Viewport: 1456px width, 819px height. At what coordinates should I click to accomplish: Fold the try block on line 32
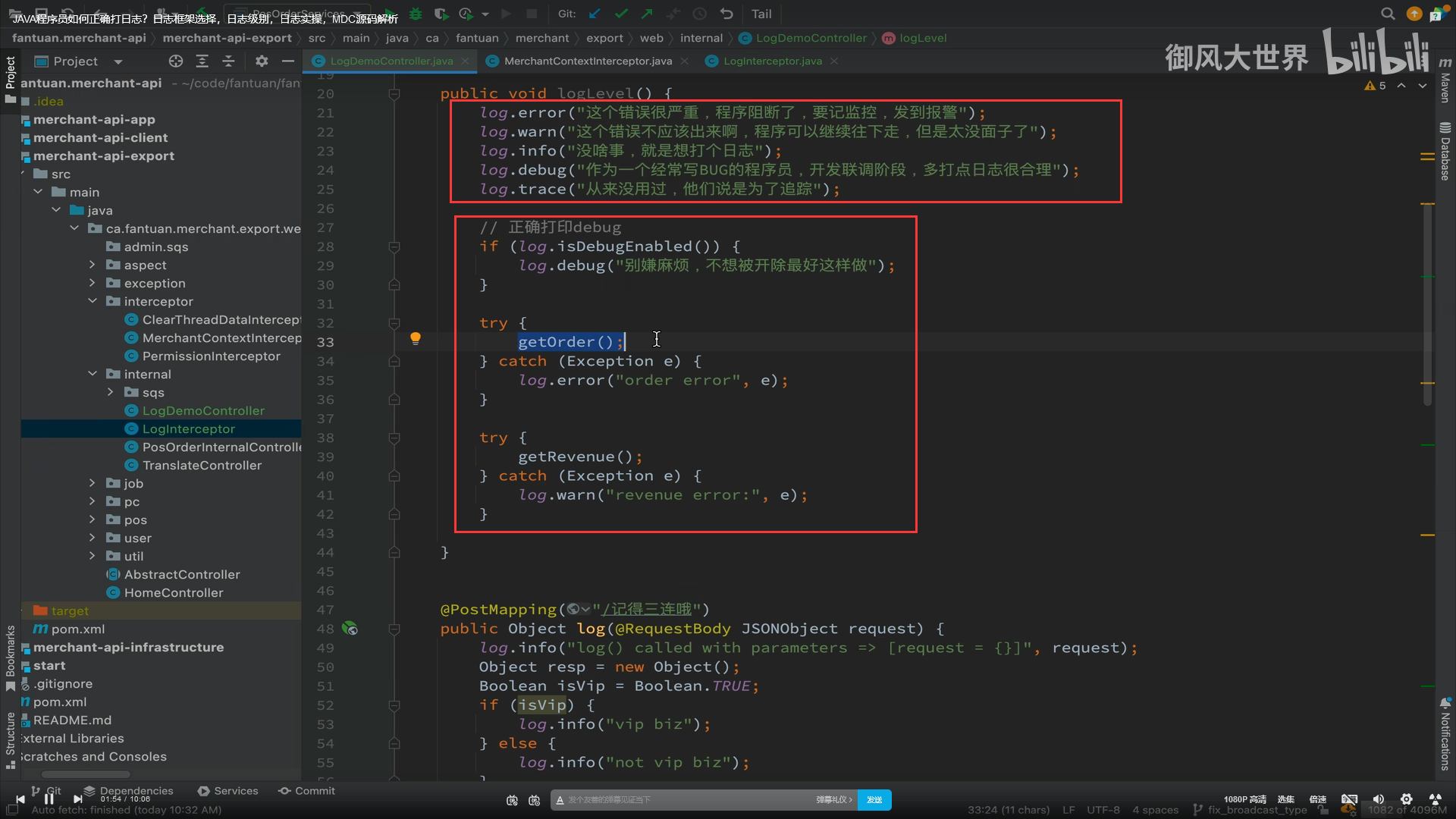pyautogui.click(x=394, y=324)
